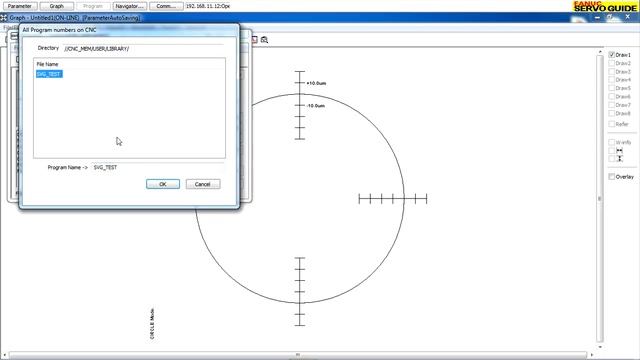Viewport: 640px width, 360px height.
Task: Enable the Draw6 checkbox
Action: [x=611, y=96]
